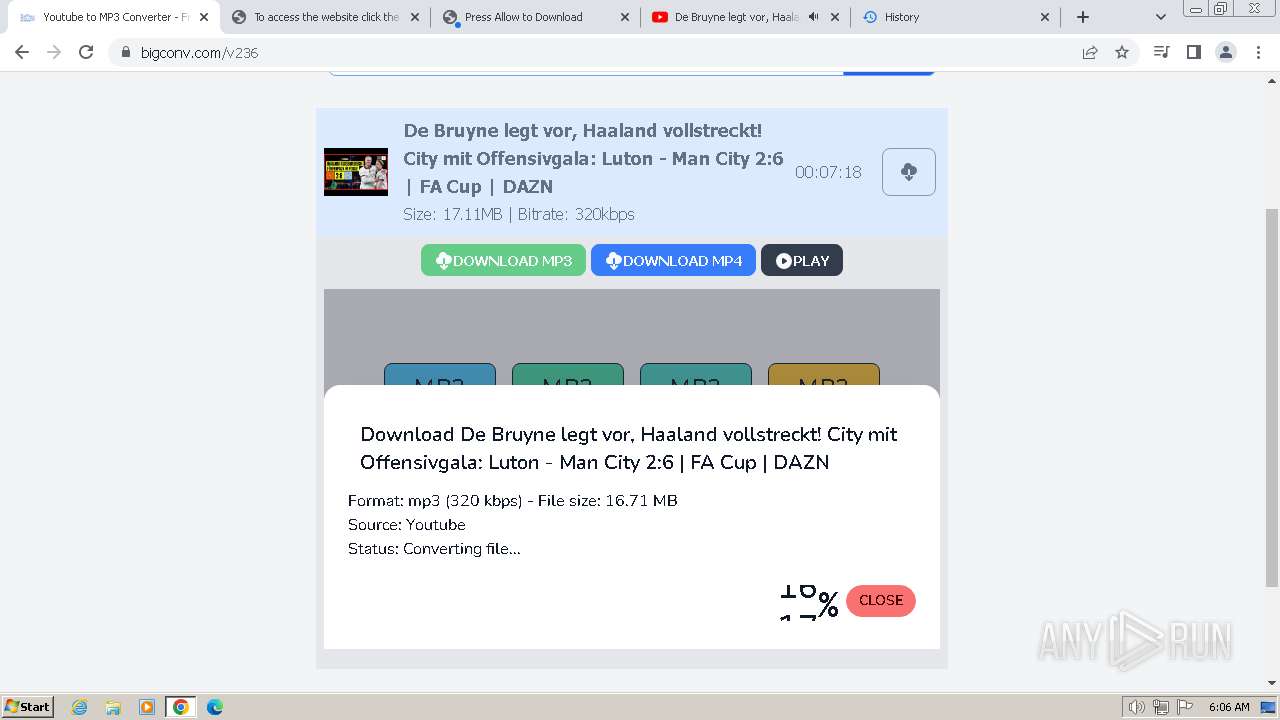Click the 'Source: Youtube' text
This screenshot has width=1280, height=720.
tap(407, 525)
